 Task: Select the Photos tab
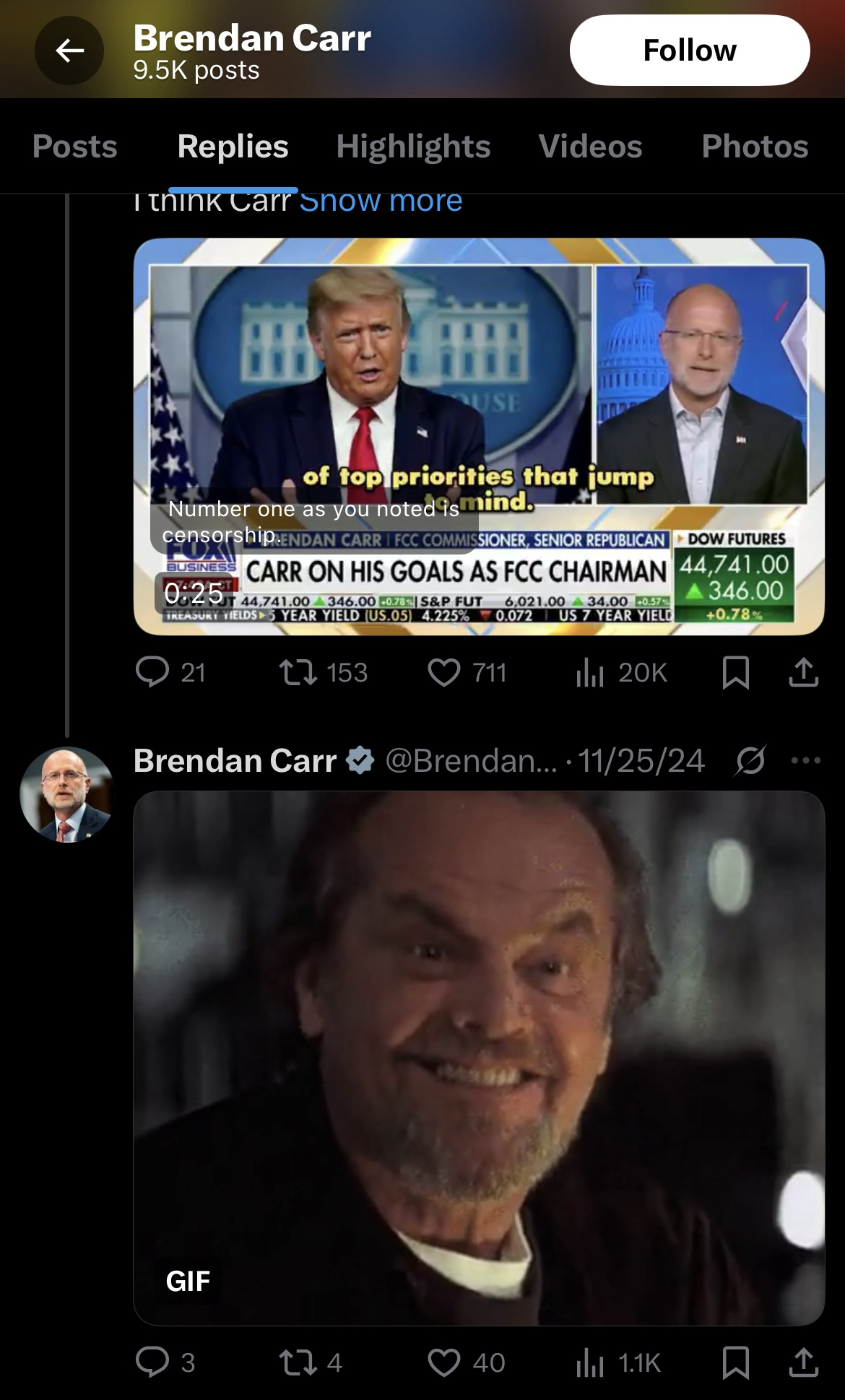755,147
